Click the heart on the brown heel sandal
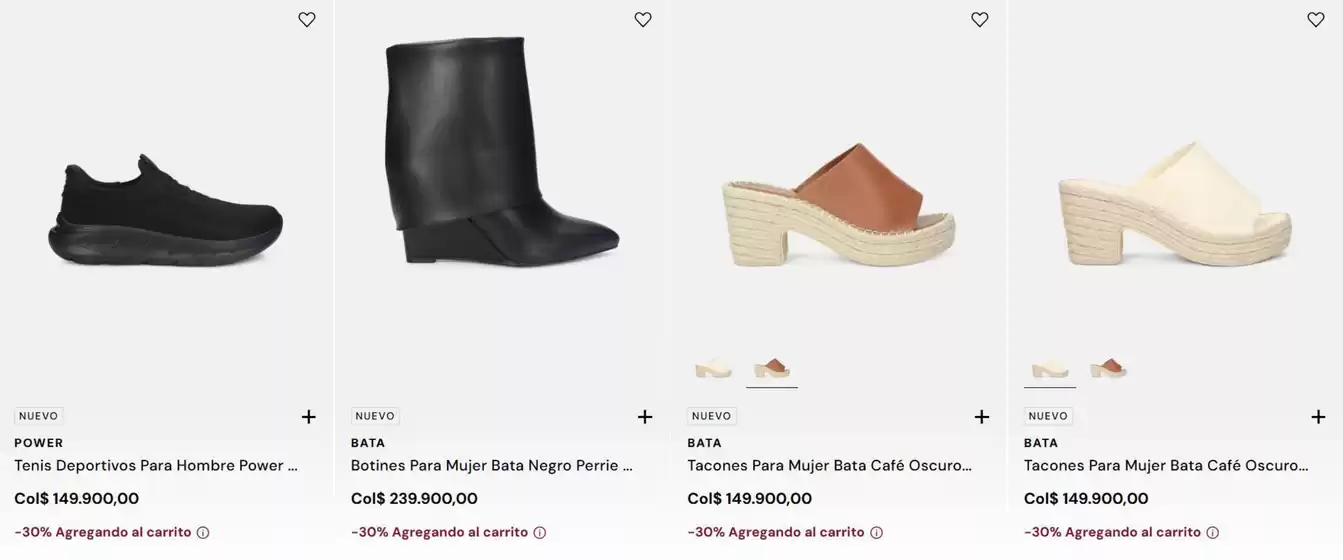The image size is (1343, 560). (x=980, y=19)
